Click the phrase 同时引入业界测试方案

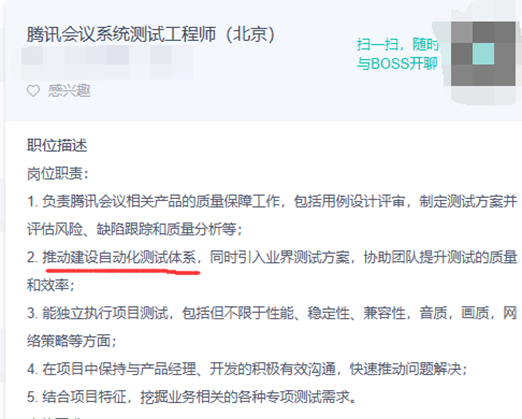pos(280,257)
